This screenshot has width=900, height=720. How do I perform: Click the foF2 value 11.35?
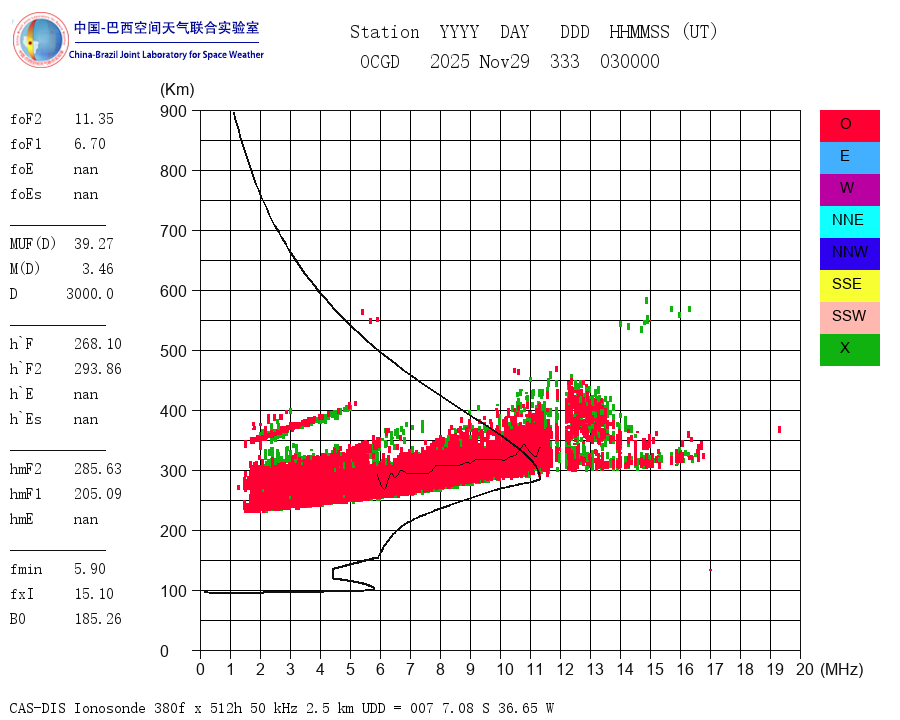click(94, 119)
